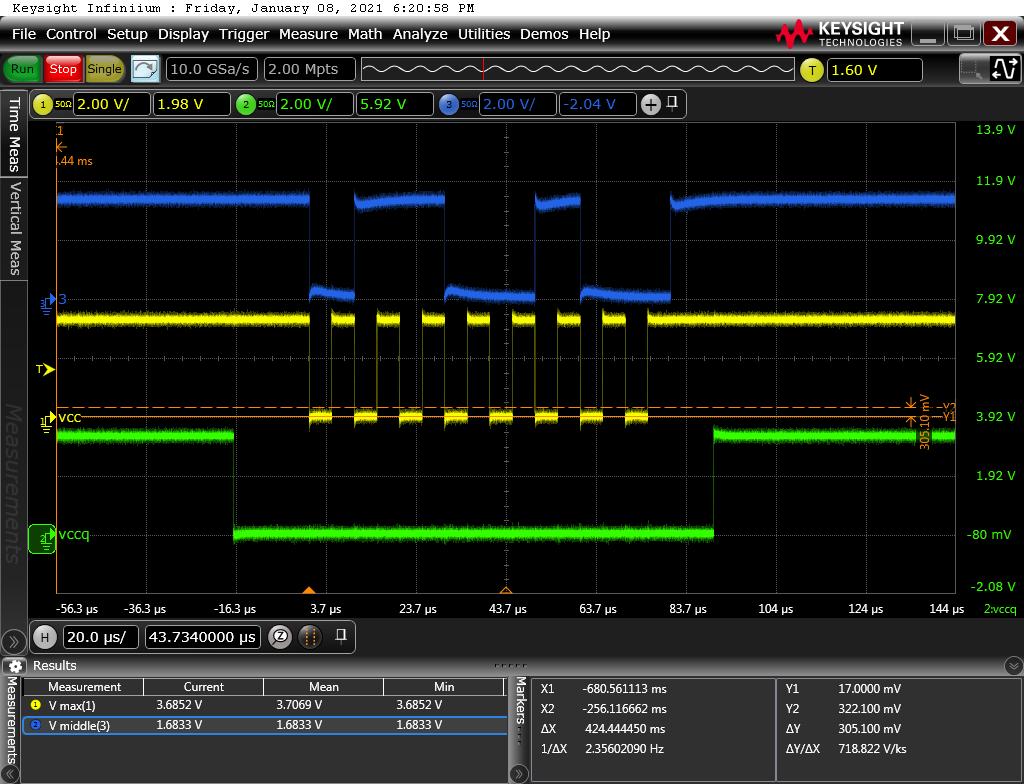The height and width of the screenshot is (784, 1024).
Task: Click the zero delay Z icon
Action: tap(280, 637)
